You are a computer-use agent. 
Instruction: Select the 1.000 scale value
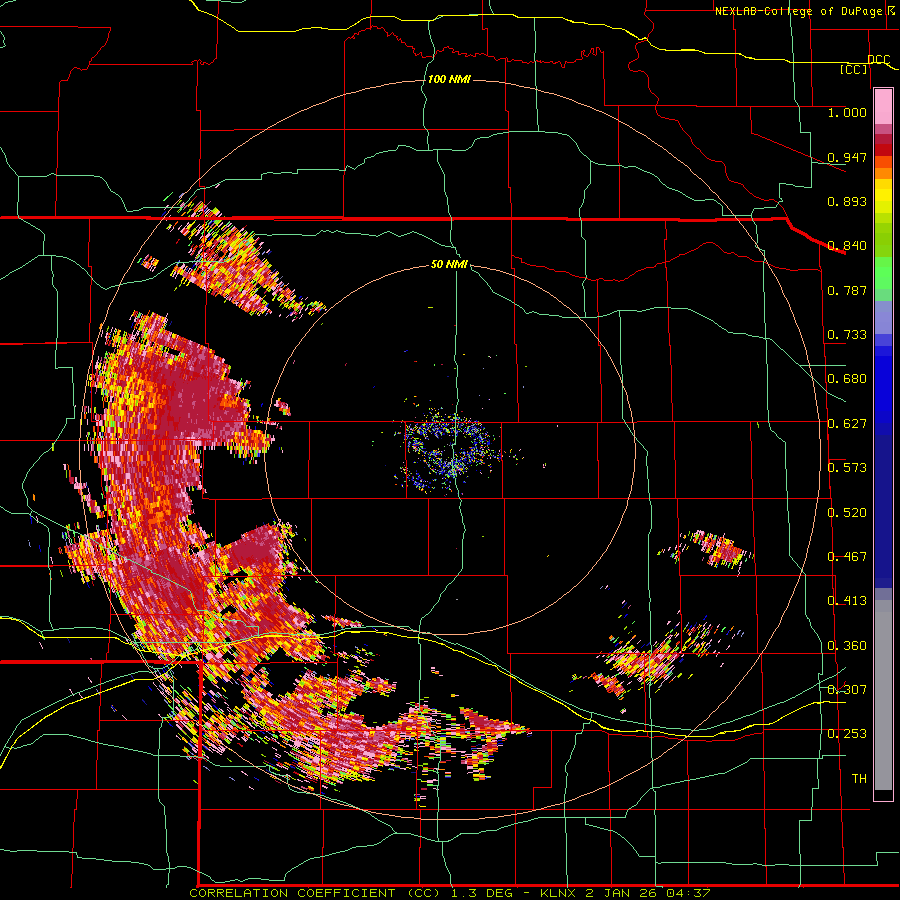coord(847,112)
